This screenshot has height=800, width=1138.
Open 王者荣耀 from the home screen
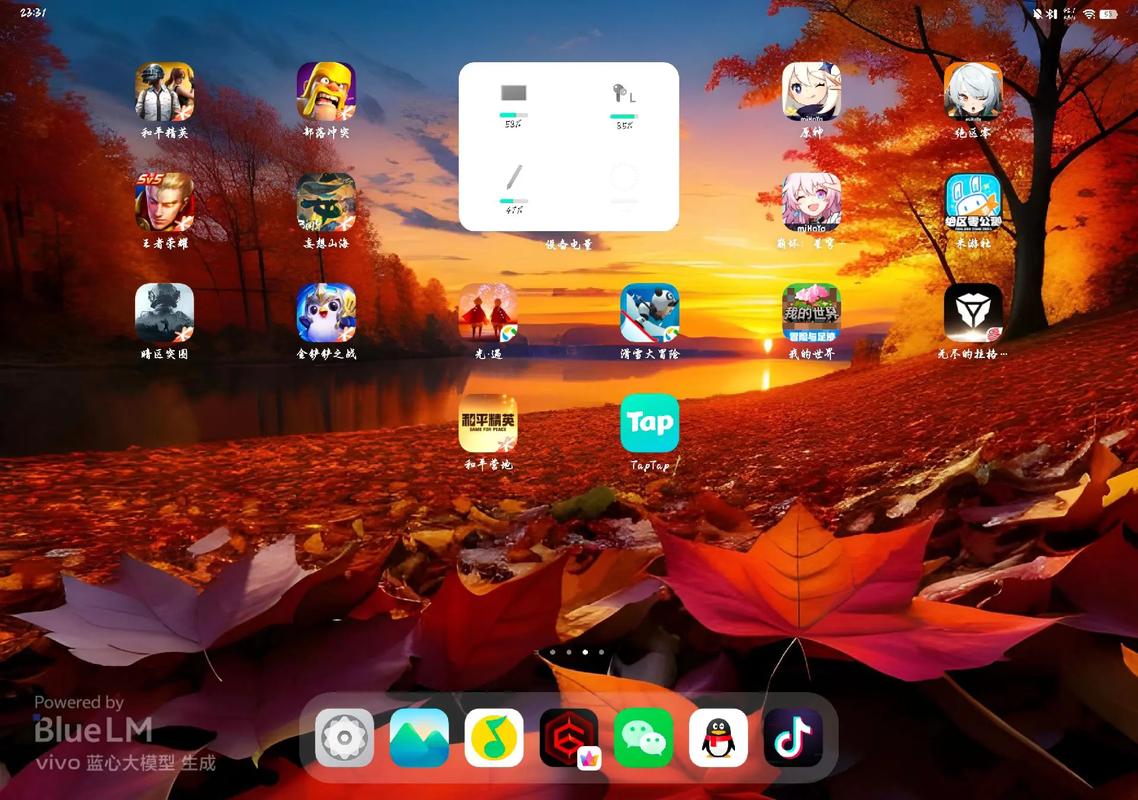[x=165, y=202]
